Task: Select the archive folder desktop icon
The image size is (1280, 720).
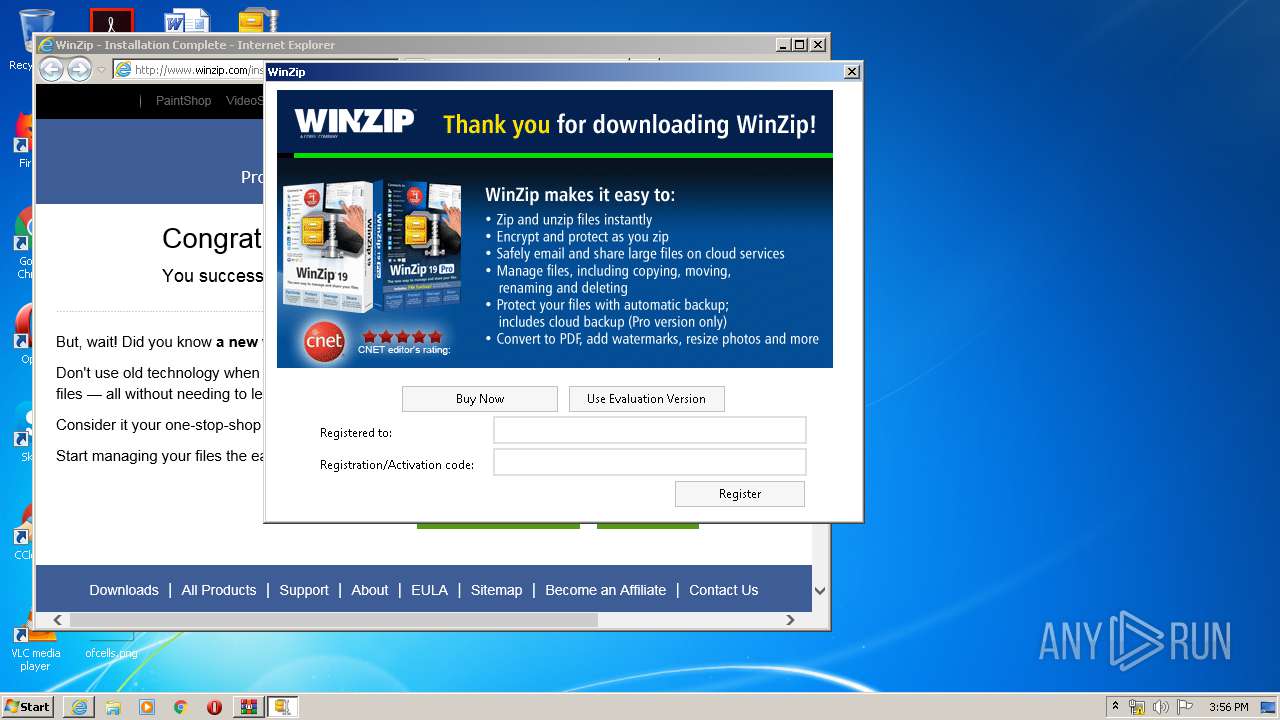Action: 258,20
